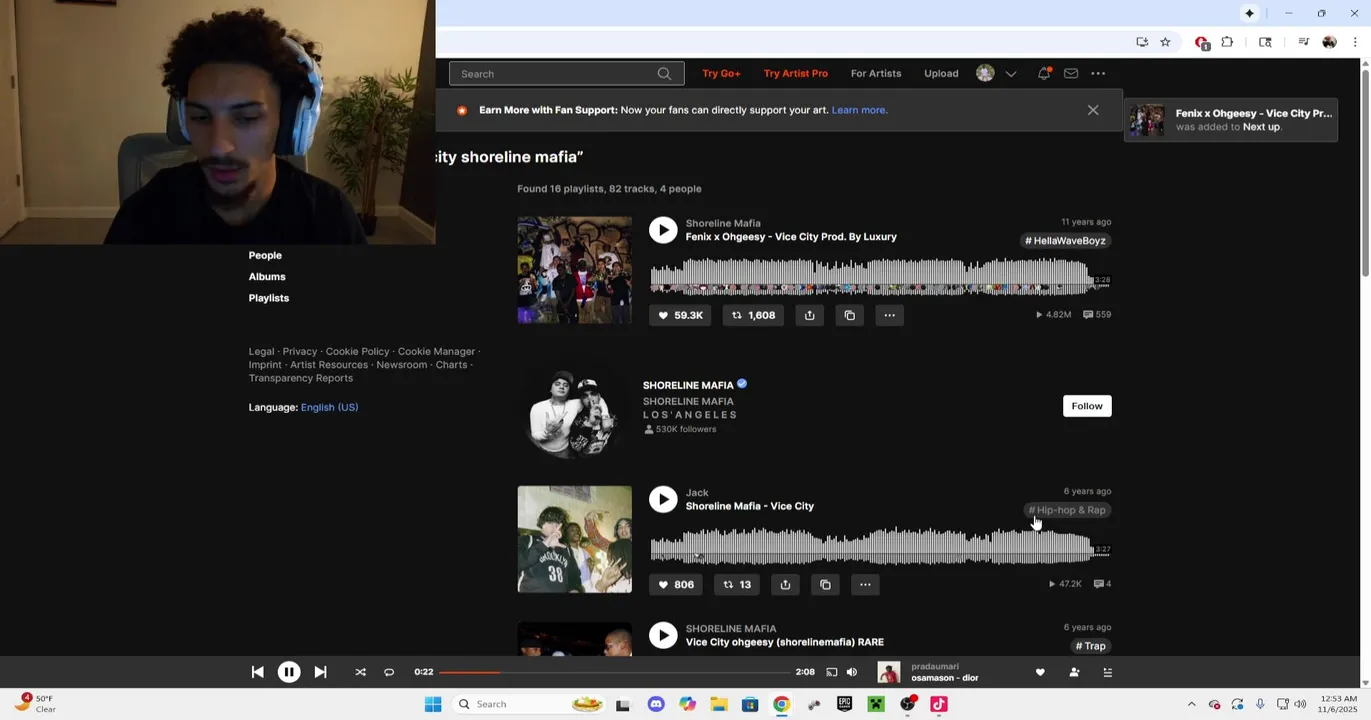Screen dimensions: 1371x720
Task: Open more options for Fenix x Ohgeesy track
Action: coord(889,315)
